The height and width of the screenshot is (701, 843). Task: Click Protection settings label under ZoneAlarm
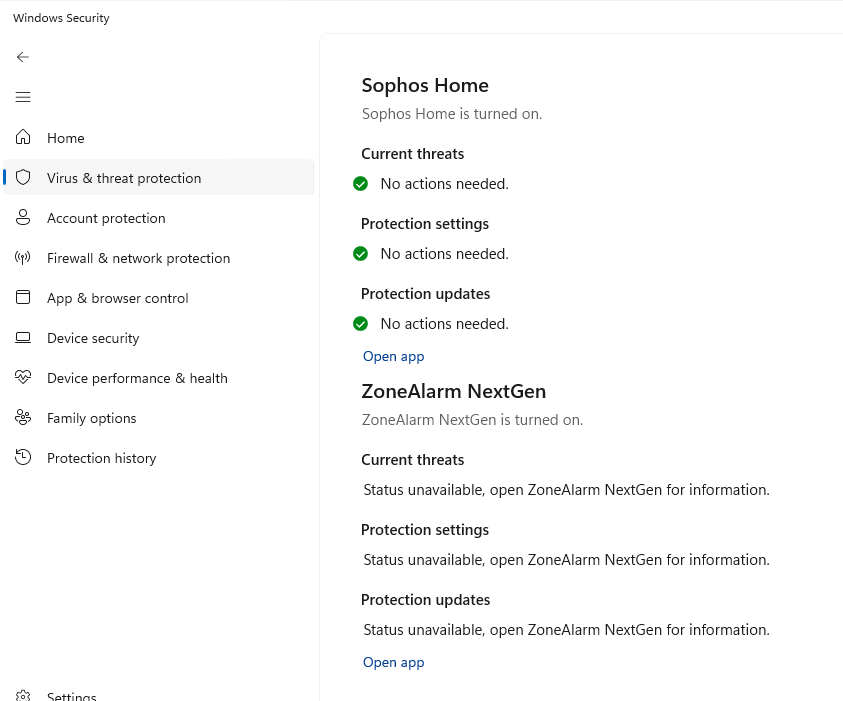click(x=425, y=530)
